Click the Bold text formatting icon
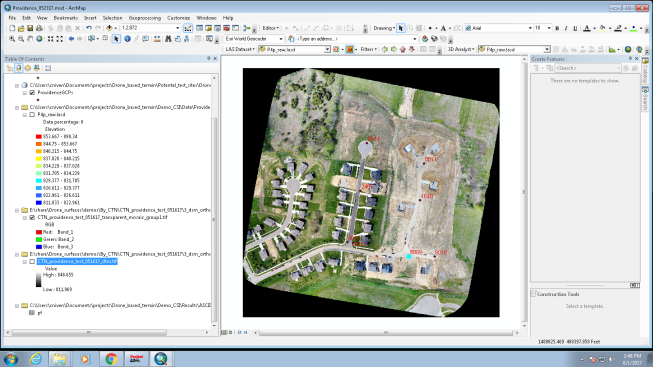The image size is (653, 367). 557,28
